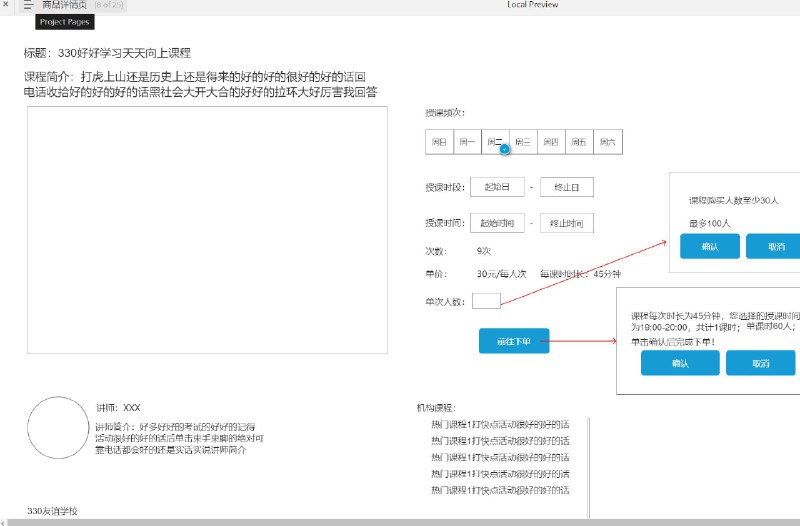Click the circular lecturer avatar placeholder
This screenshot has height=526, width=800.
58,428
